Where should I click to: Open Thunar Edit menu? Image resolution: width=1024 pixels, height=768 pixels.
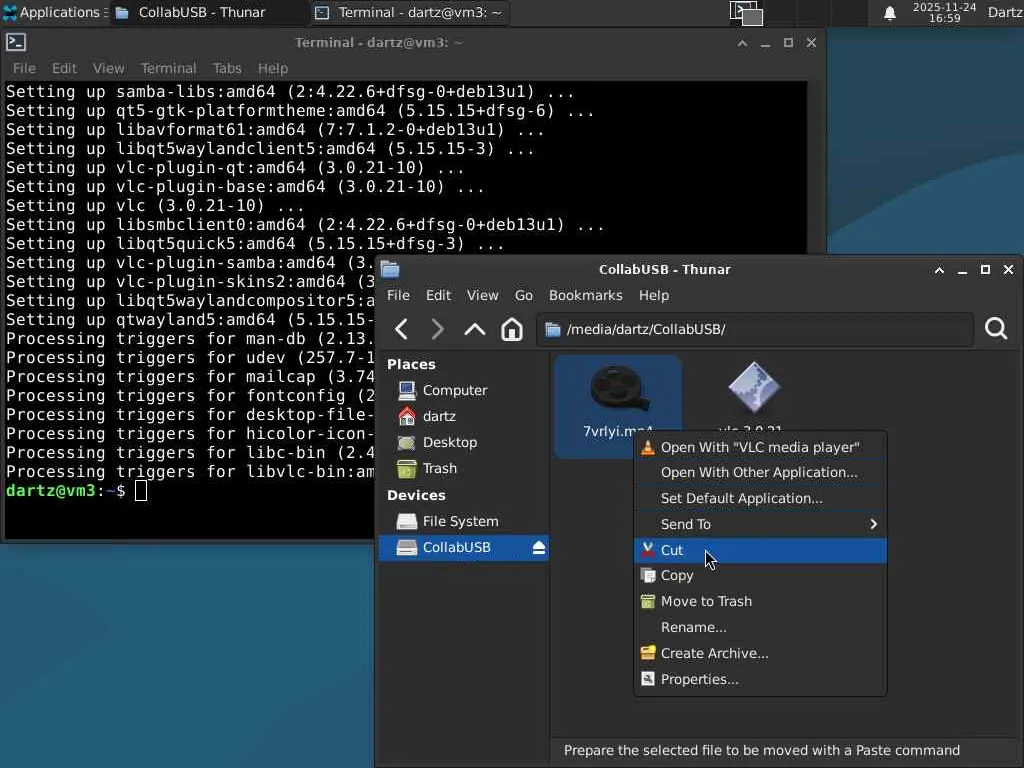438,296
